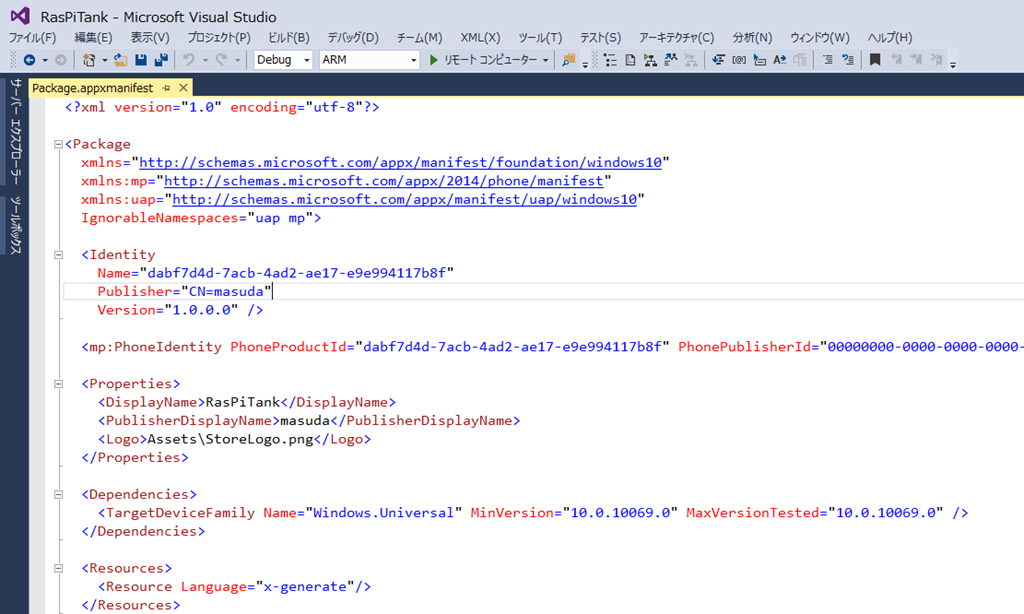Collapse the Properties XML node
Viewport: 1024px width, 614px height.
[x=59, y=383]
